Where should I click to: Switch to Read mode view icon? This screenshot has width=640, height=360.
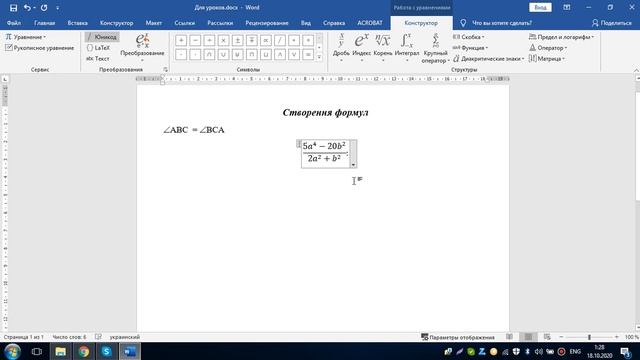[x=509, y=337]
